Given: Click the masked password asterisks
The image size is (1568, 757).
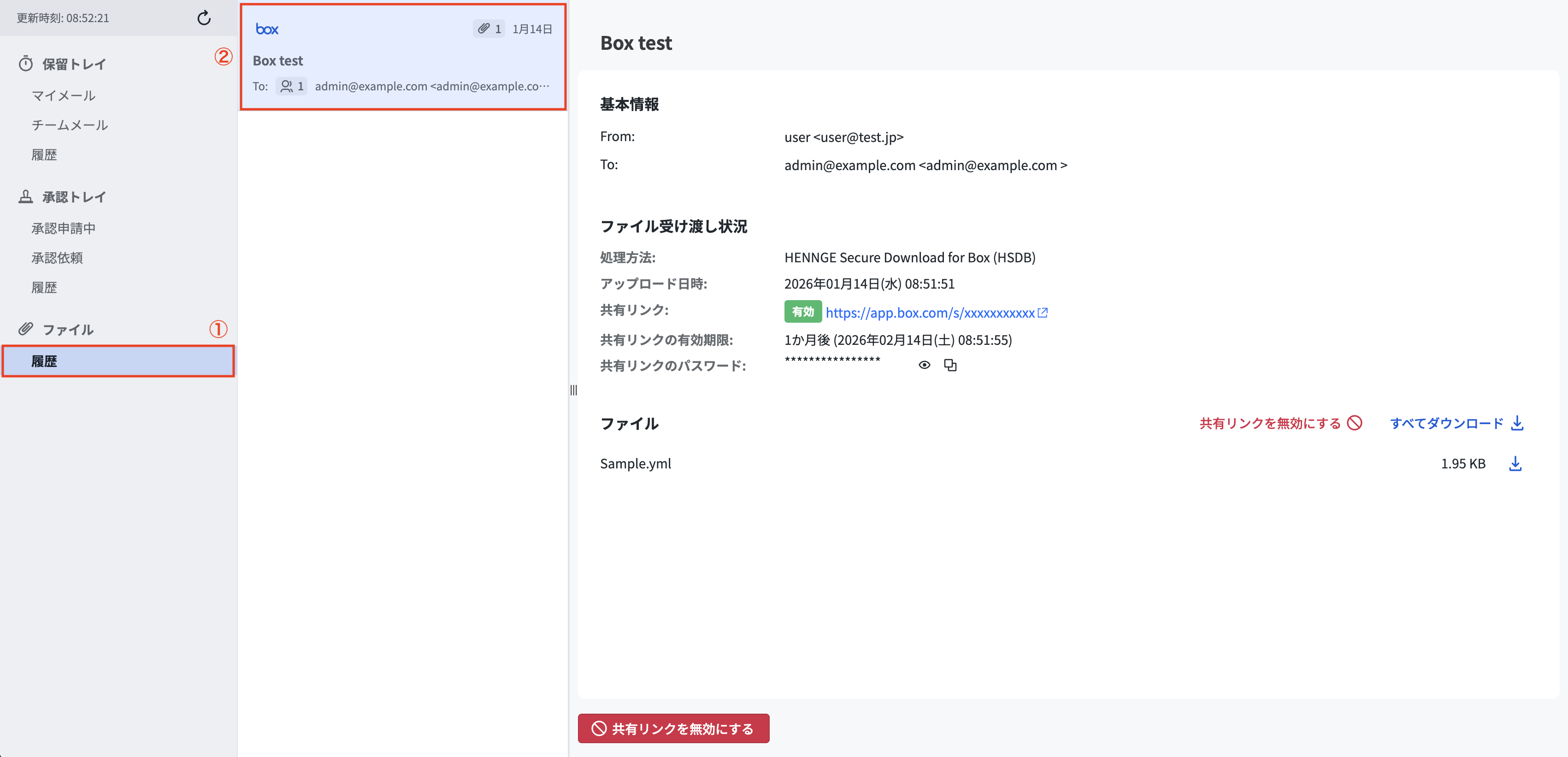Looking at the screenshot, I should [832, 361].
